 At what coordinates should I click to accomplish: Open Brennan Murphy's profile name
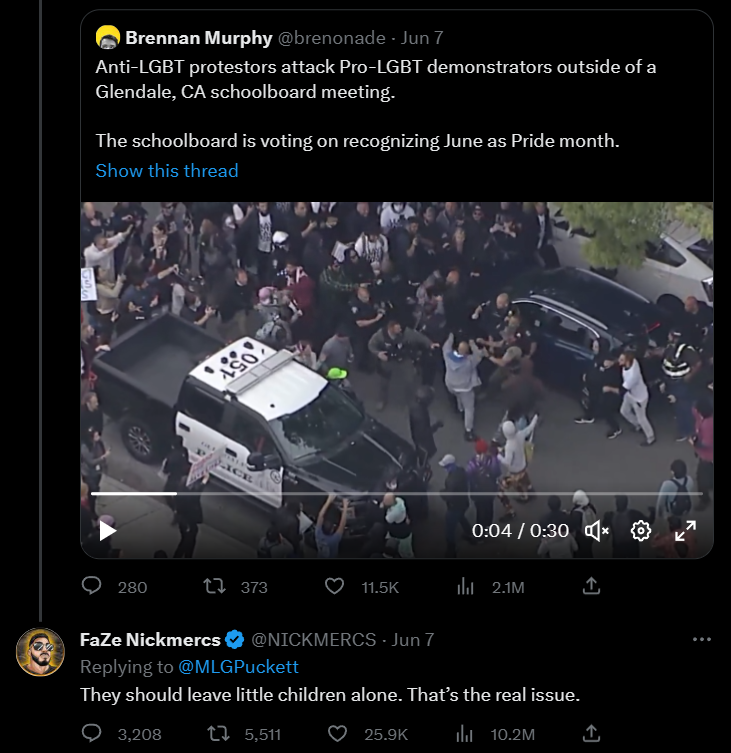pyautogui.click(x=198, y=38)
